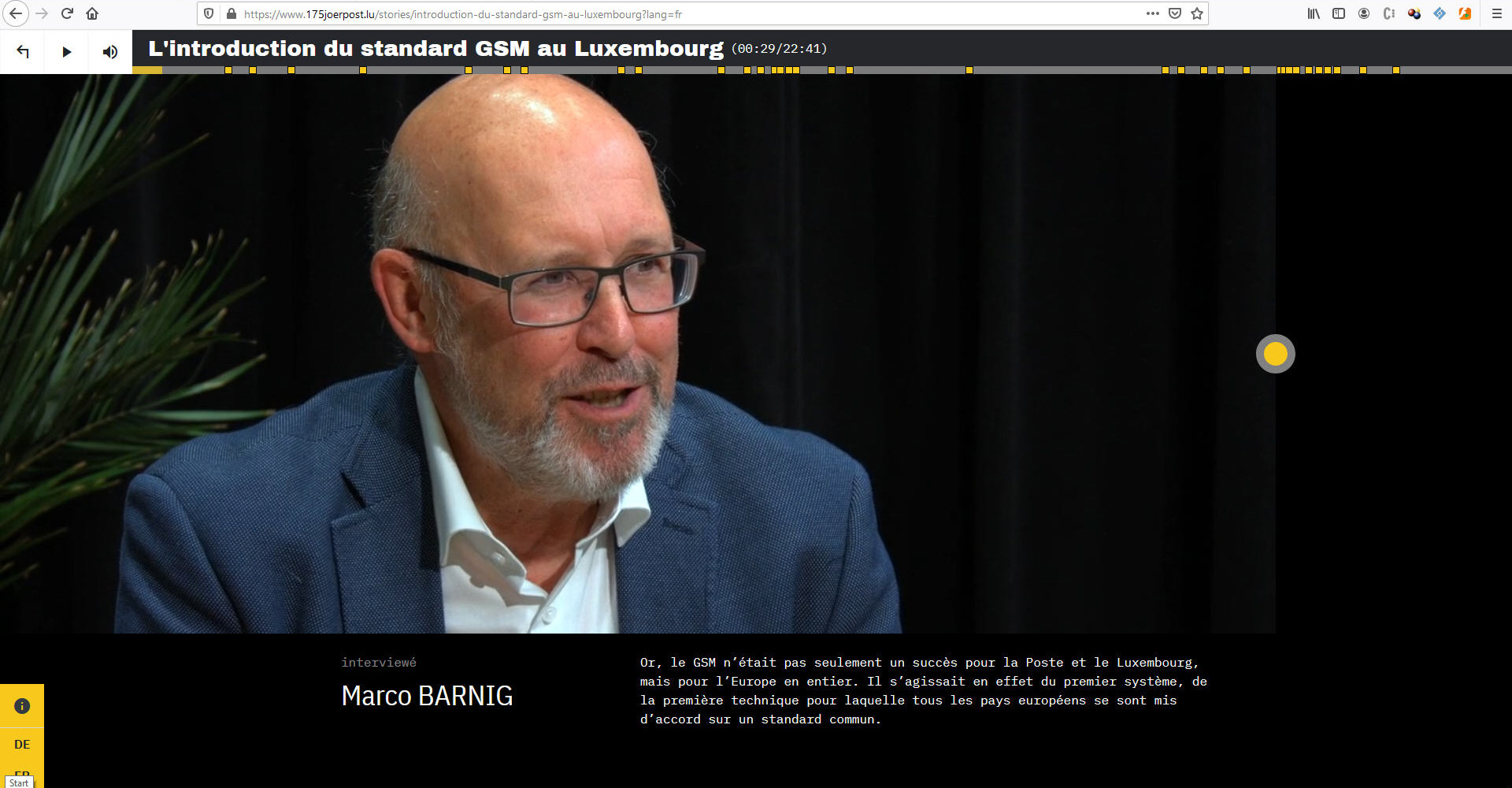Toggle the browser sidebar view
Image resolution: width=1512 pixels, height=788 pixels.
(1339, 13)
